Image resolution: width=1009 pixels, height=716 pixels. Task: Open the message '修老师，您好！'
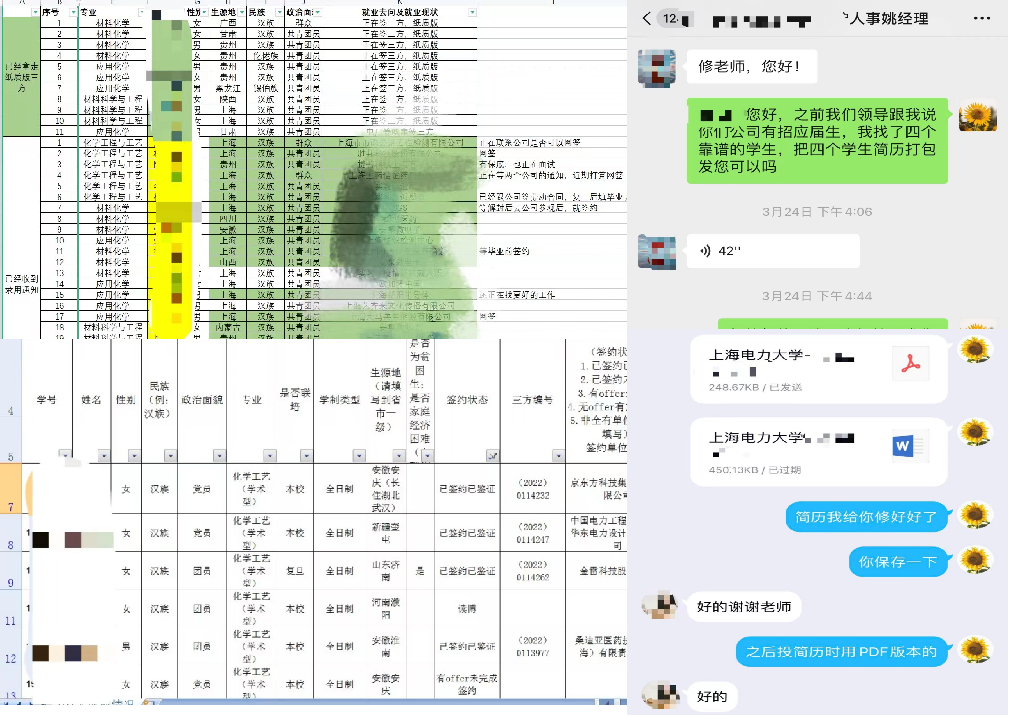[752, 66]
